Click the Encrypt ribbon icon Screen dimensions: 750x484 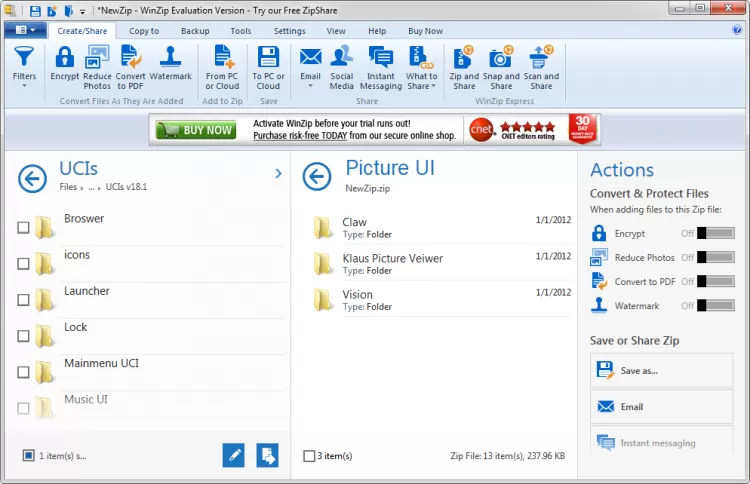point(65,63)
